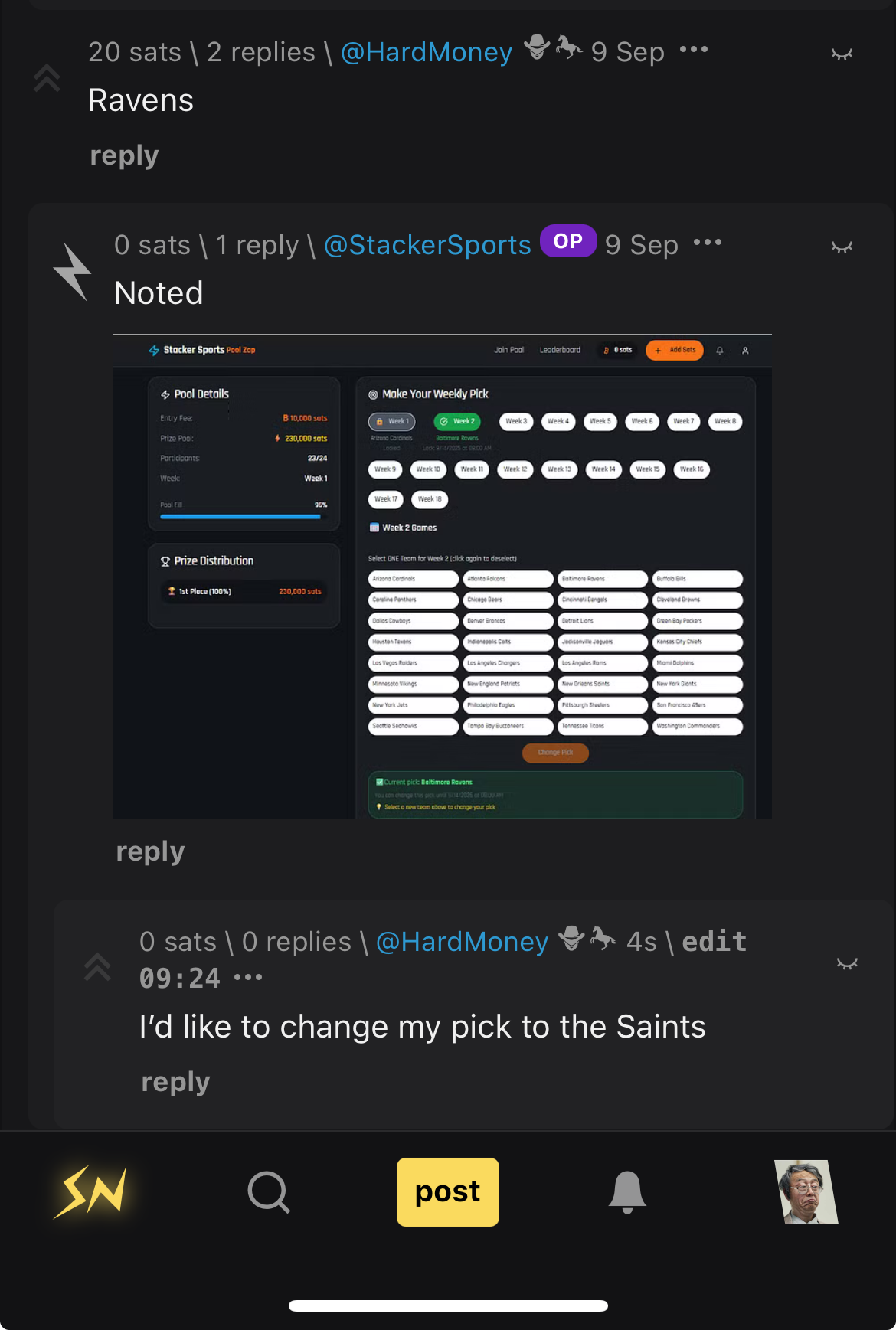Viewport: 896px width, 1330px height.
Task: Open @StackerSports profile link
Action: (427, 245)
